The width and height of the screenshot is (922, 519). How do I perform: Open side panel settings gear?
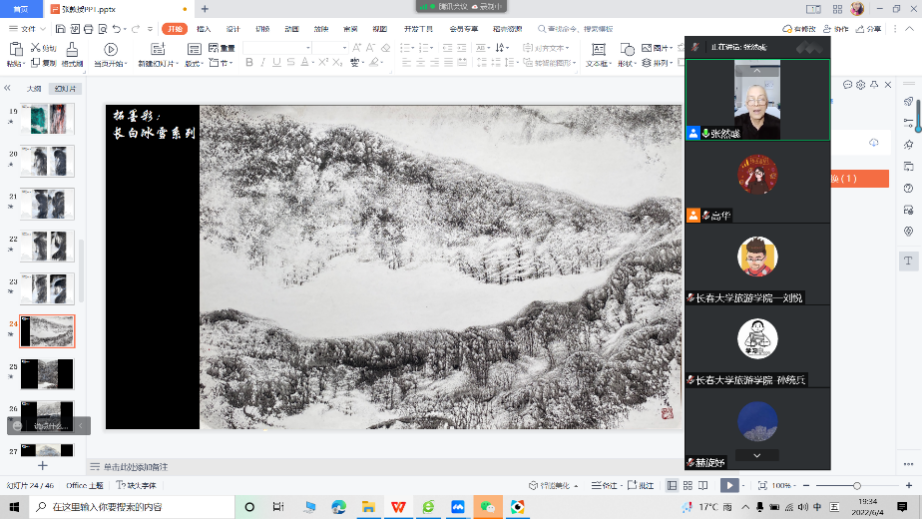861,85
